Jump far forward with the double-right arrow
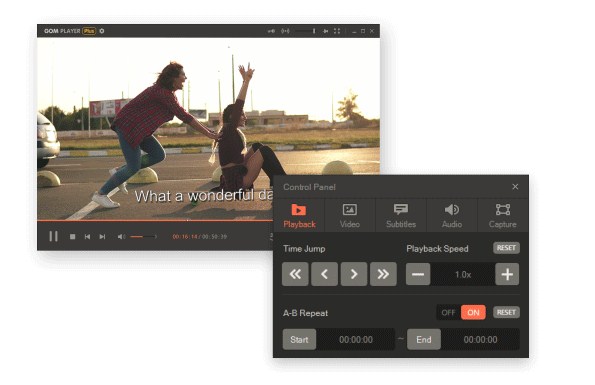Image resolution: width=595 pixels, height=385 pixels. [x=383, y=274]
